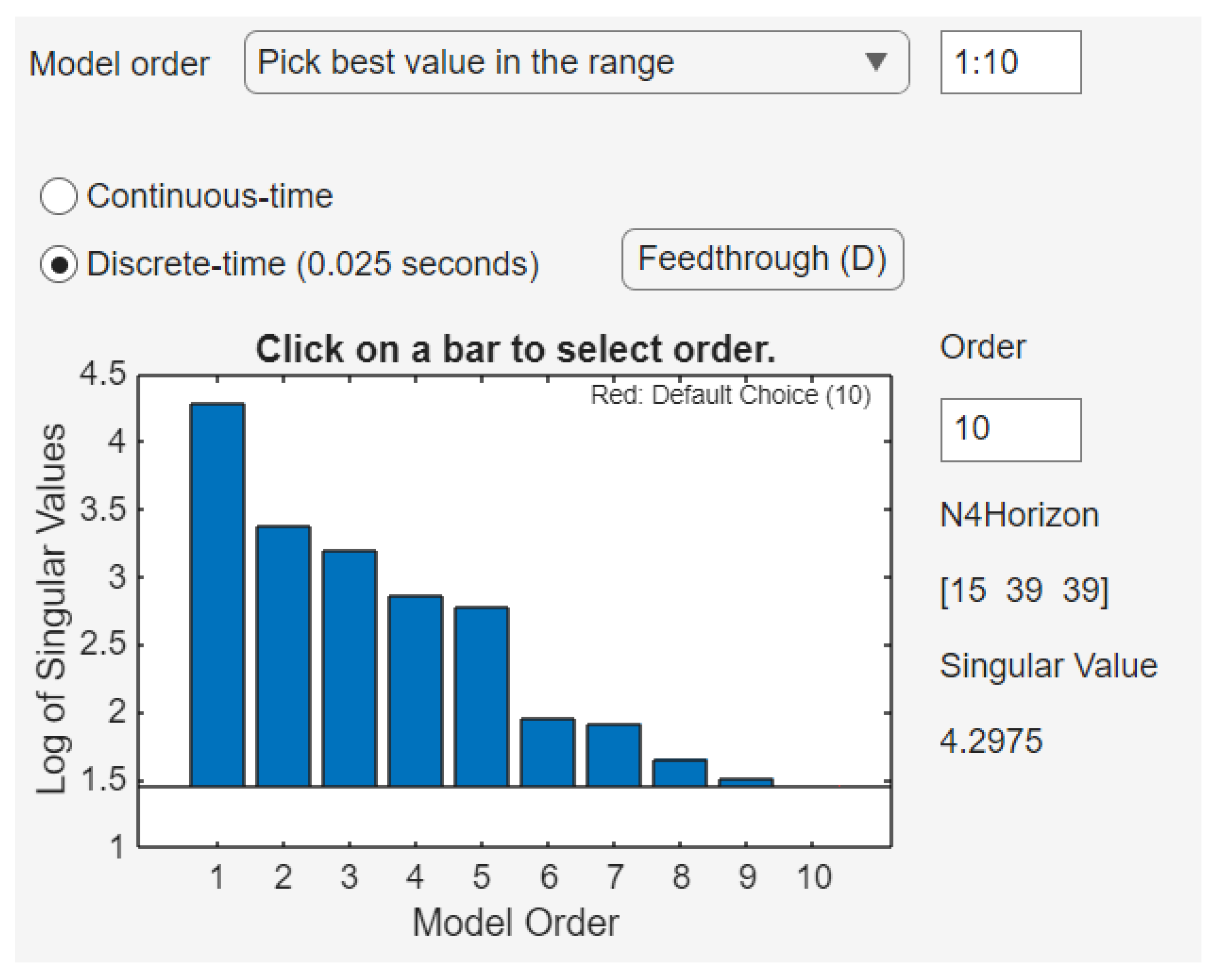The image size is (1217, 980).
Task: Select the Continuous-time radio button
Action: [x=59, y=197]
